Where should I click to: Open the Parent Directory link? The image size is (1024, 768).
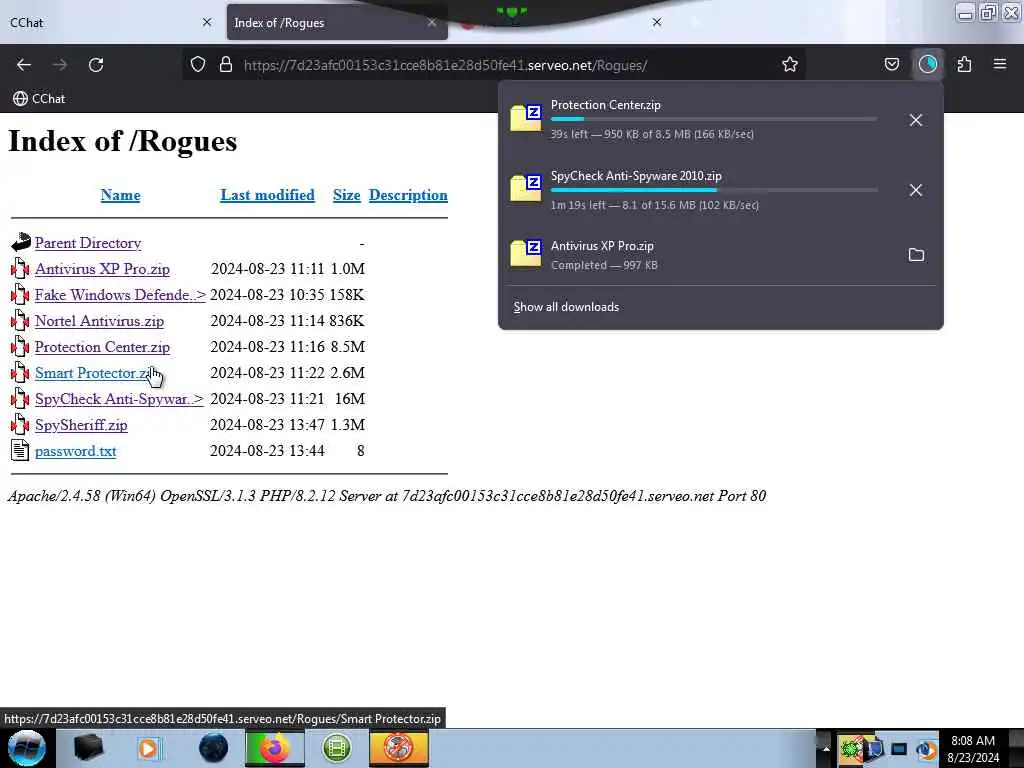pyautogui.click(x=88, y=243)
